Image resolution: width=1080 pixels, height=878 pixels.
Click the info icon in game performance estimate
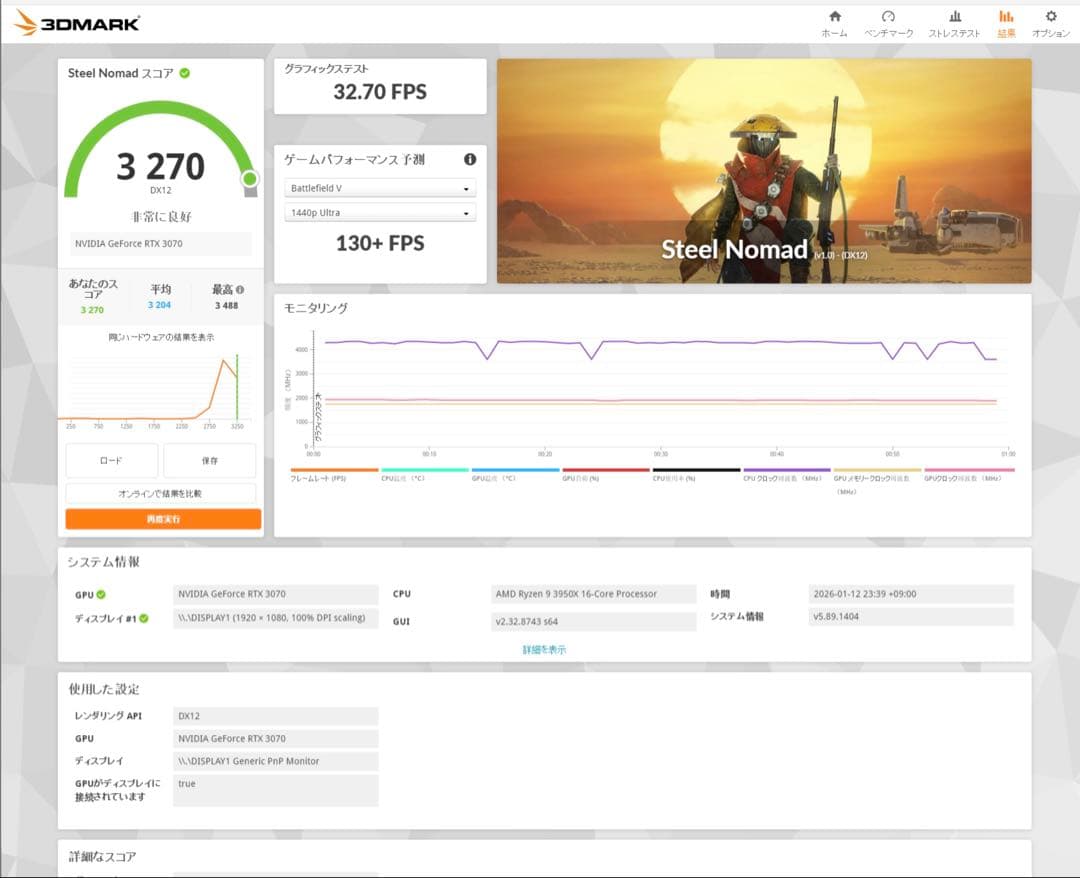point(470,159)
